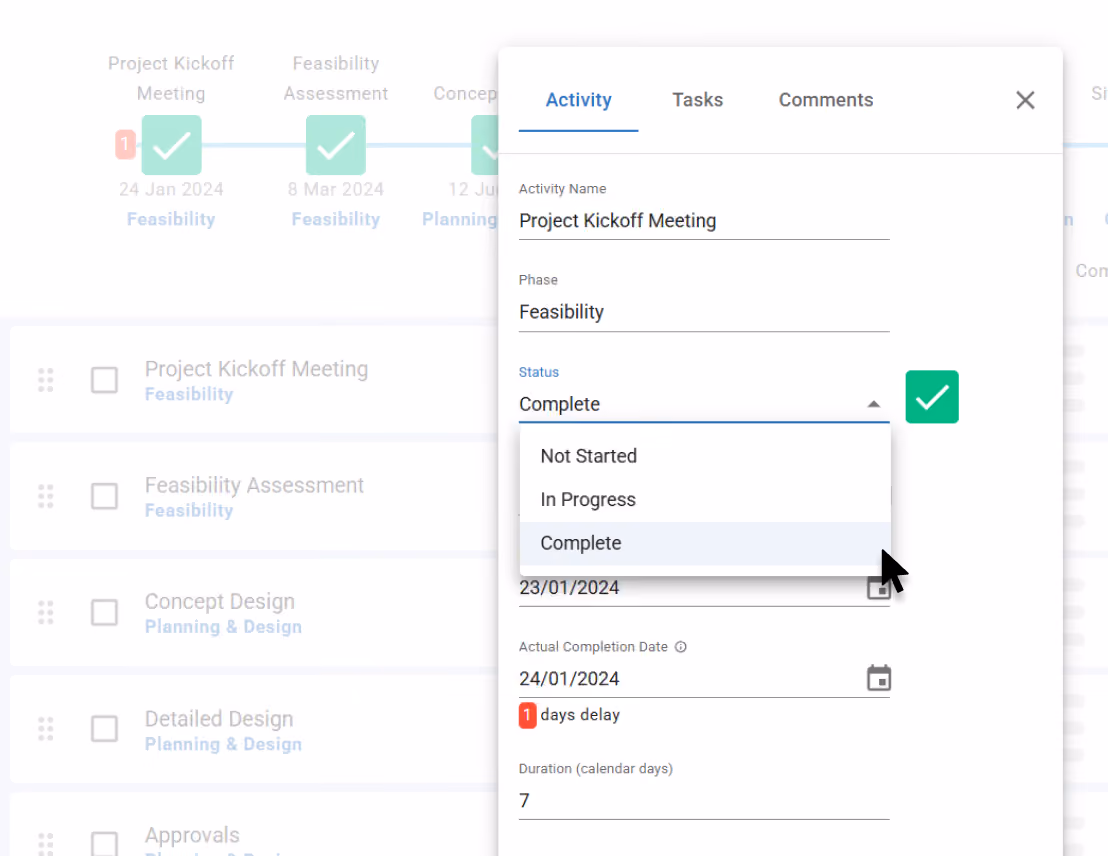
Task: Click drag handle of Project Kickoff Meeting row
Action: pos(45,380)
